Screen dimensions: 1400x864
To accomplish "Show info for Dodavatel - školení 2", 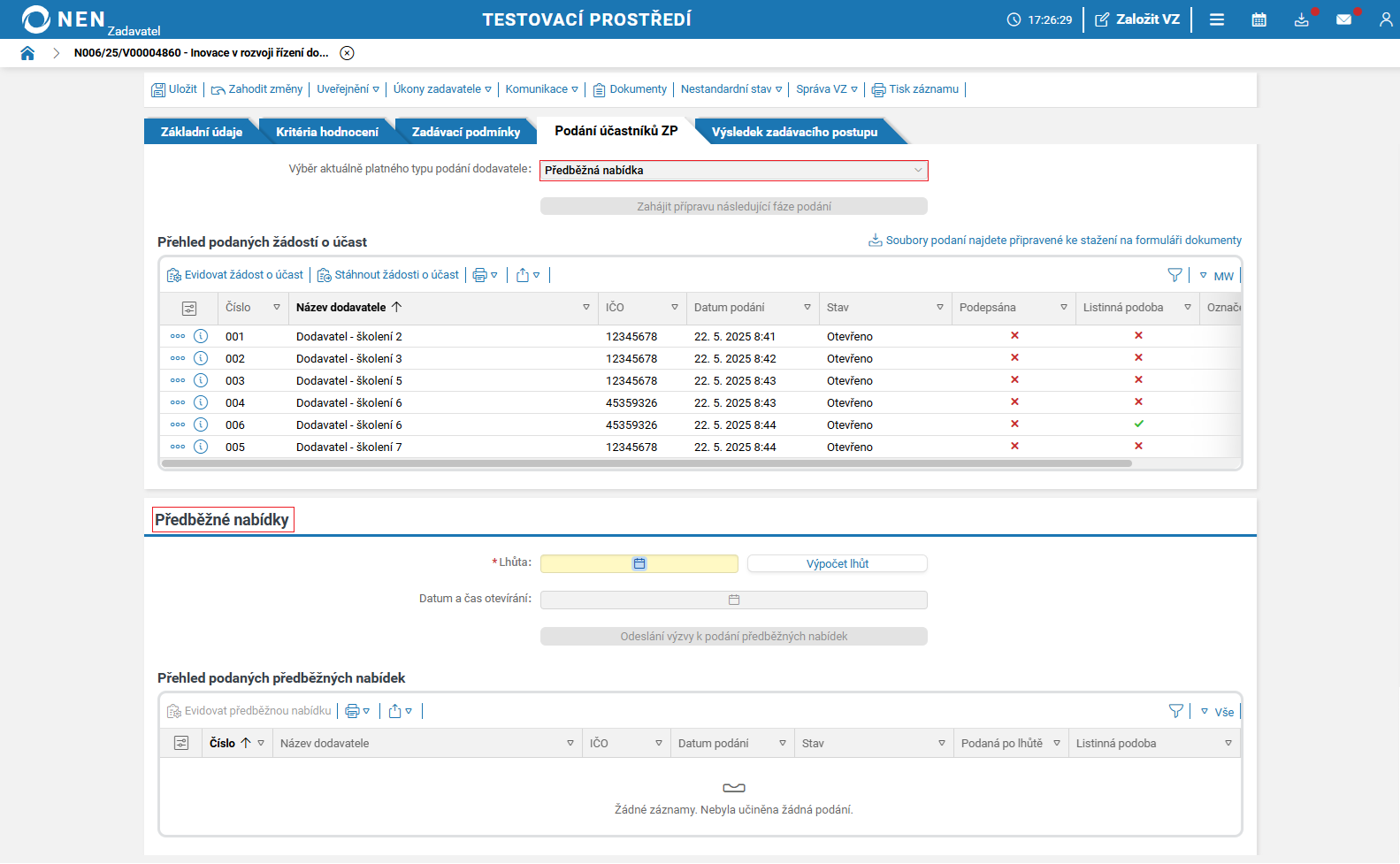I will coord(201,336).
